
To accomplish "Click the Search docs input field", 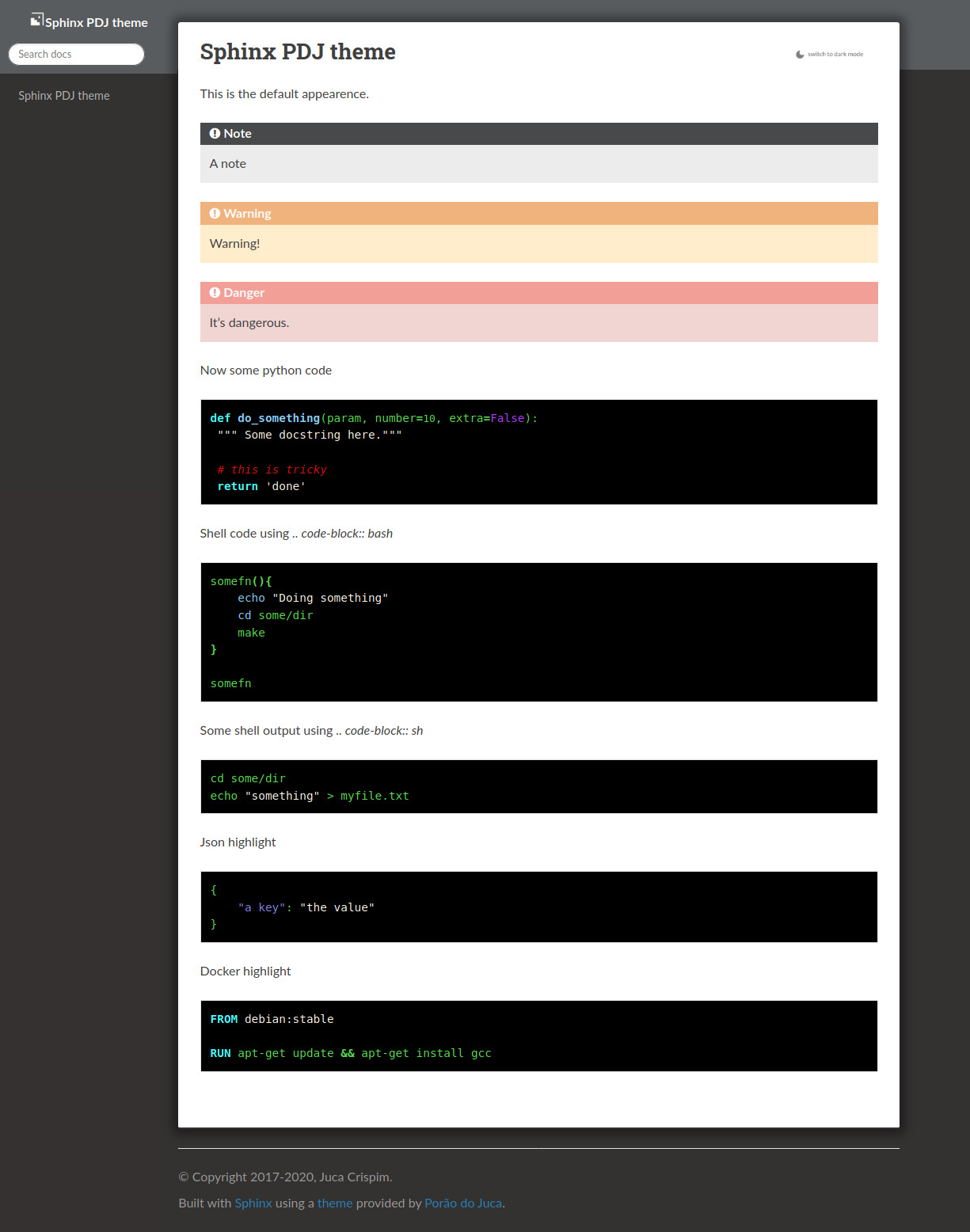I will click(x=76, y=54).
